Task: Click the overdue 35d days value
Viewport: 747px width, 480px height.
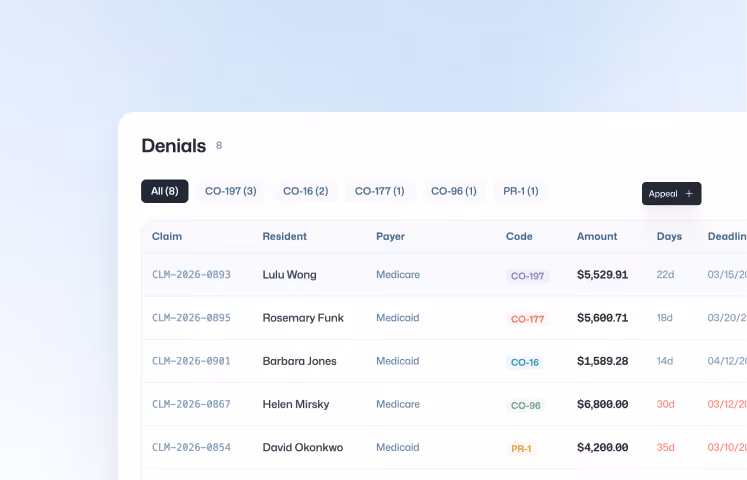Action: coord(666,448)
